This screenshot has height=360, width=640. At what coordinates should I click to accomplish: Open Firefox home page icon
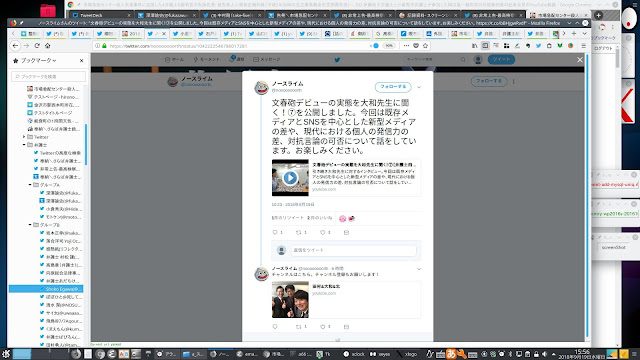pos(48,46)
